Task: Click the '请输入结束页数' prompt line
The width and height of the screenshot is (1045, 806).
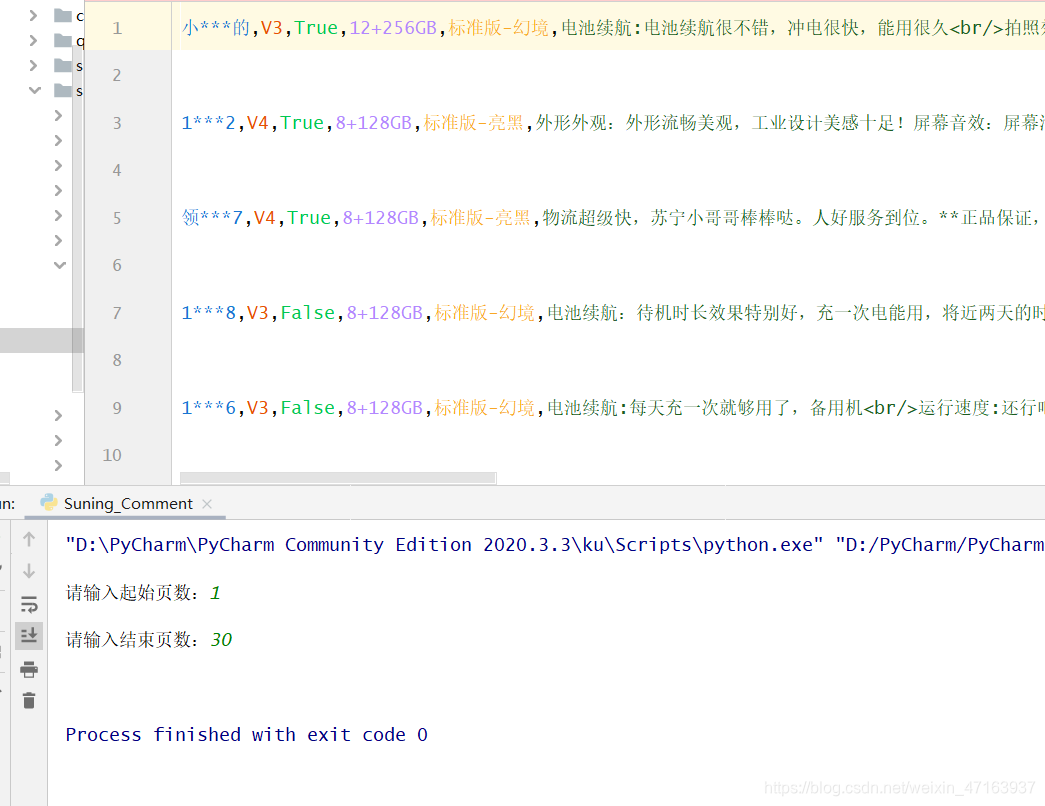Action: (x=149, y=640)
